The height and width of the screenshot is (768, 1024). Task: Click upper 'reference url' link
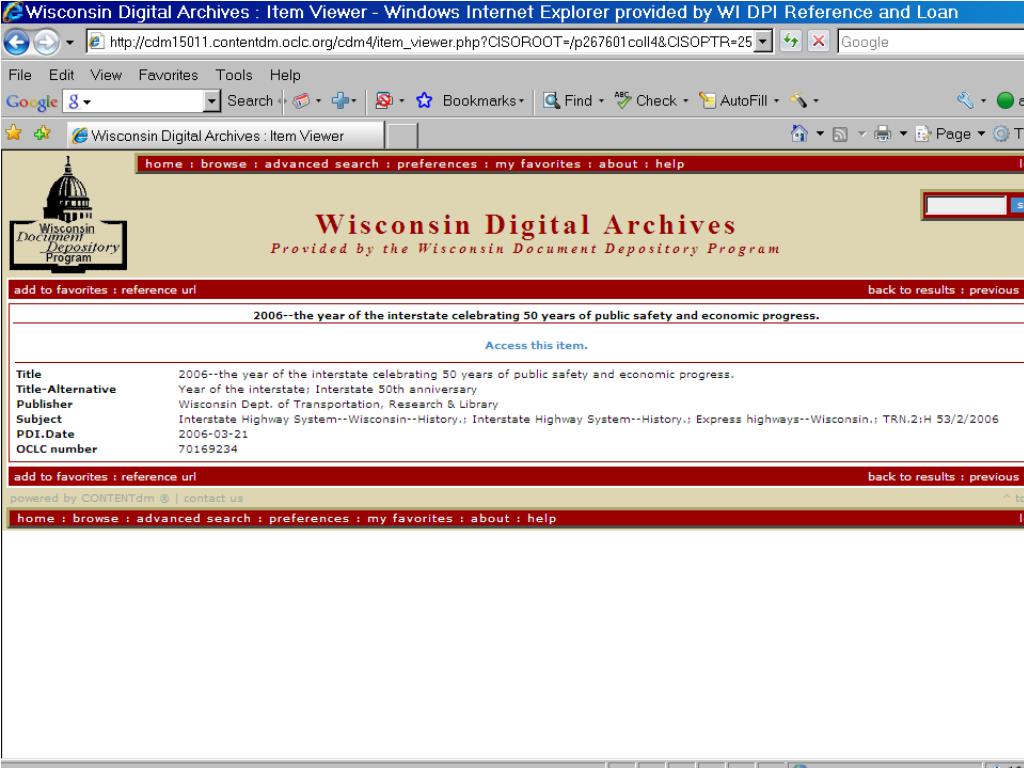(159, 290)
